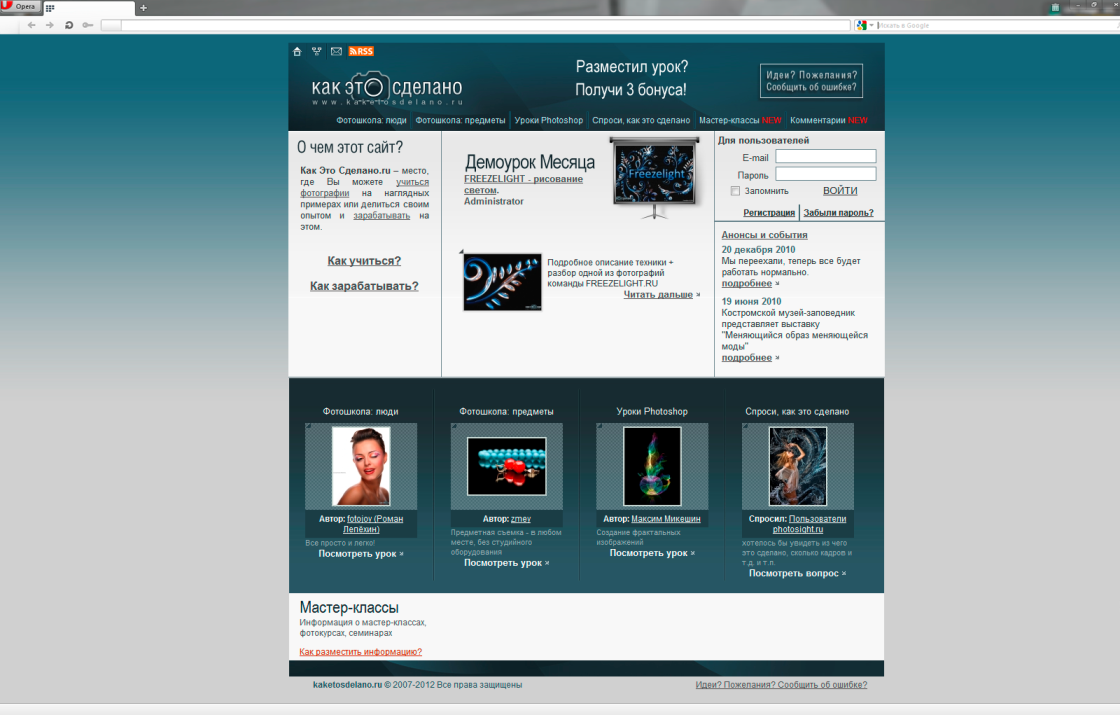This screenshot has width=1120, height=715.
Task: Open the orange RSS feed button
Action: coord(361,51)
